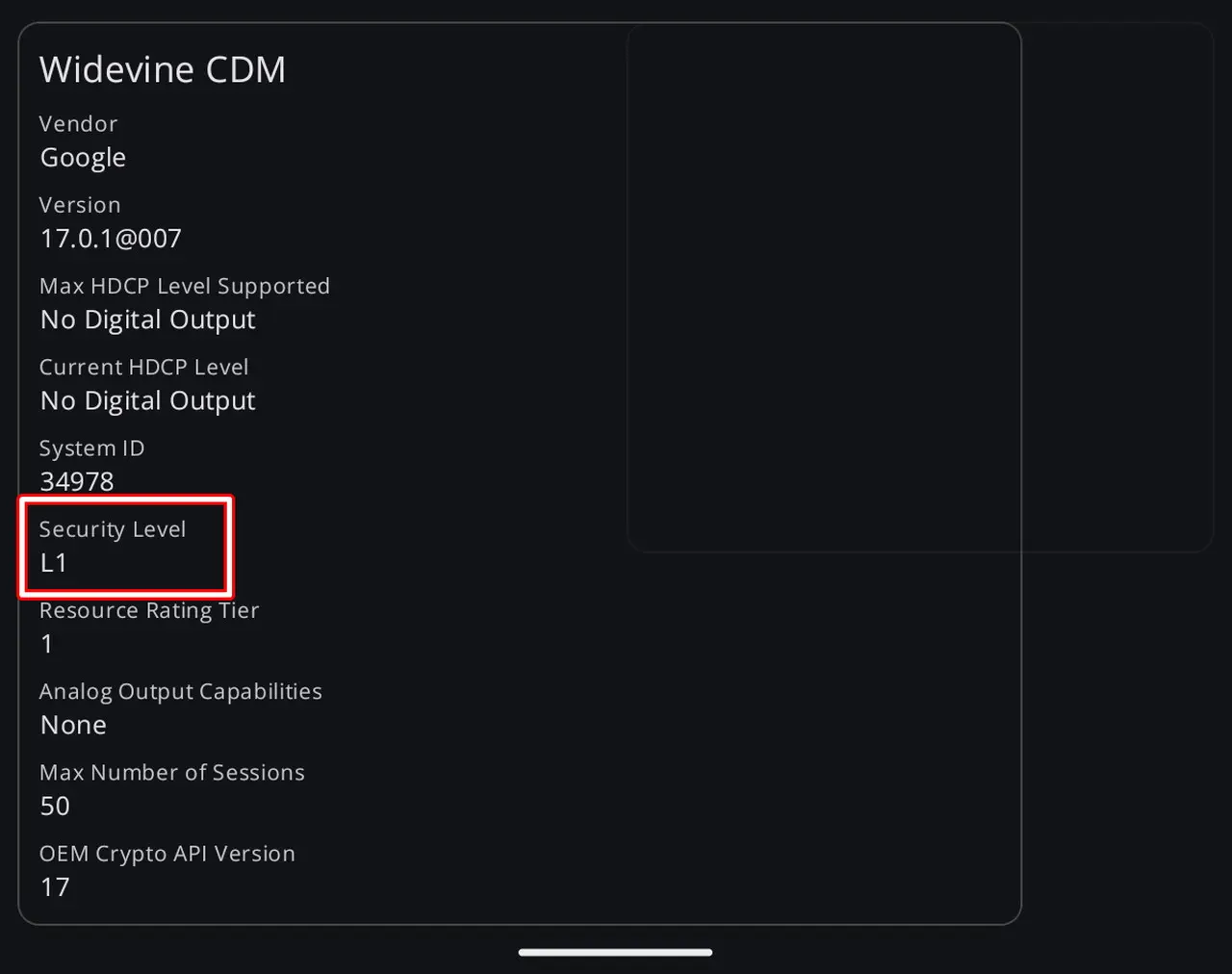
Task: Select the Max HDCP Level Supported label
Action: coord(184,286)
